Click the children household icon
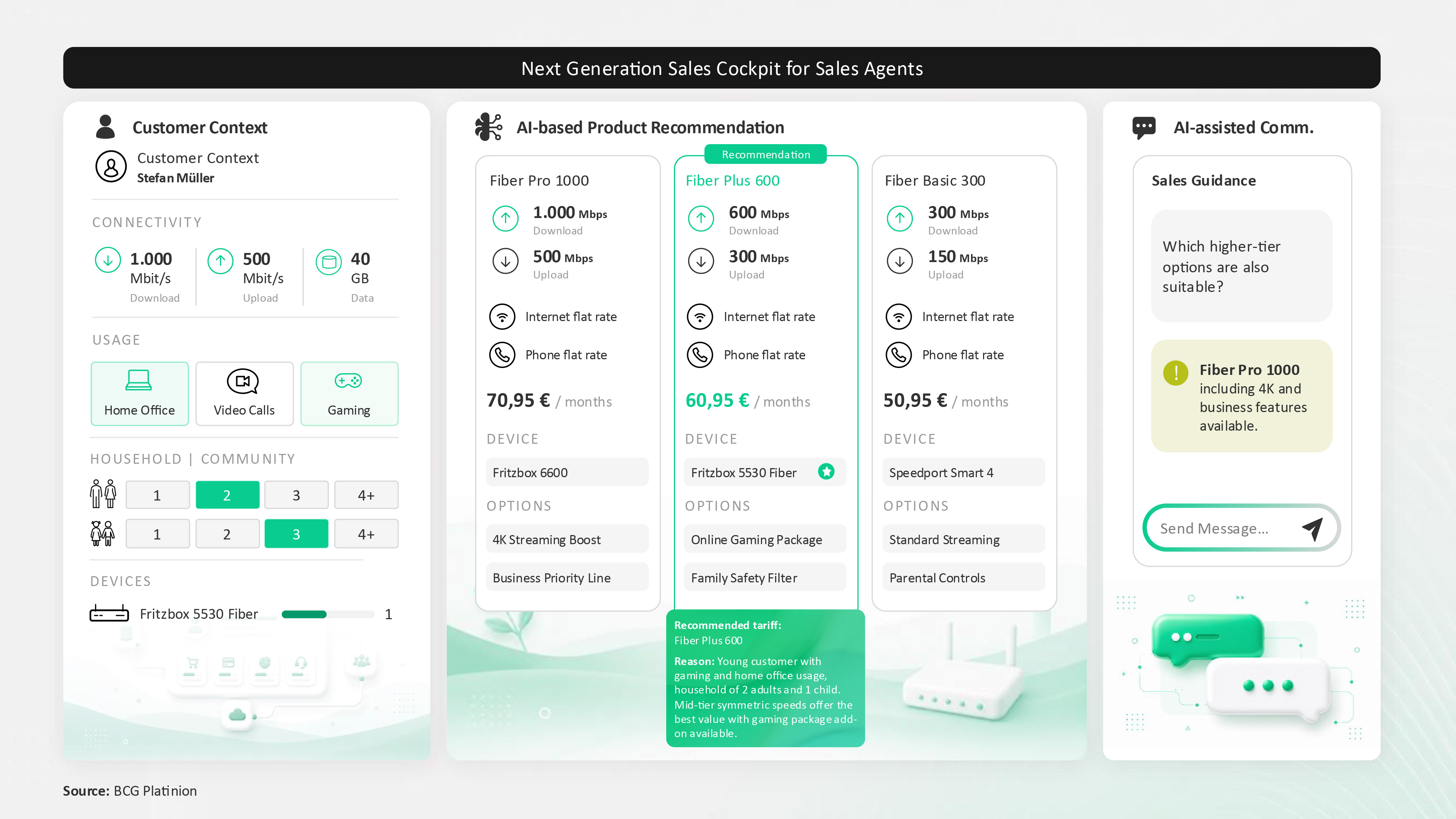 pos(103,533)
